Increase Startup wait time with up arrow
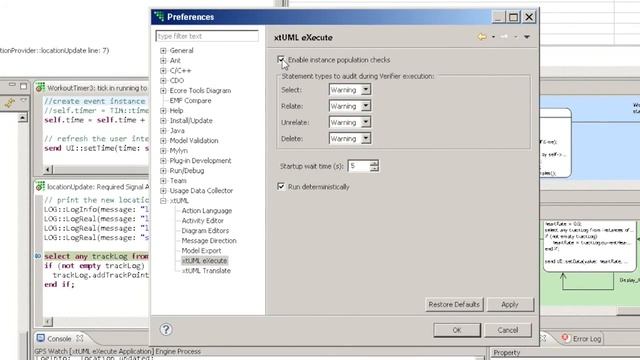Image resolution: width=640 pixels, height=360 pixels. coord(374,163)
